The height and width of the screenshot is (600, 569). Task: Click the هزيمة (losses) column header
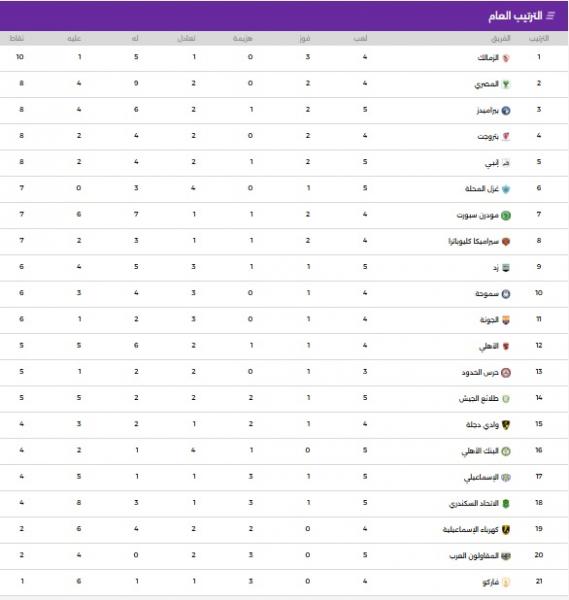coord(243,38)
